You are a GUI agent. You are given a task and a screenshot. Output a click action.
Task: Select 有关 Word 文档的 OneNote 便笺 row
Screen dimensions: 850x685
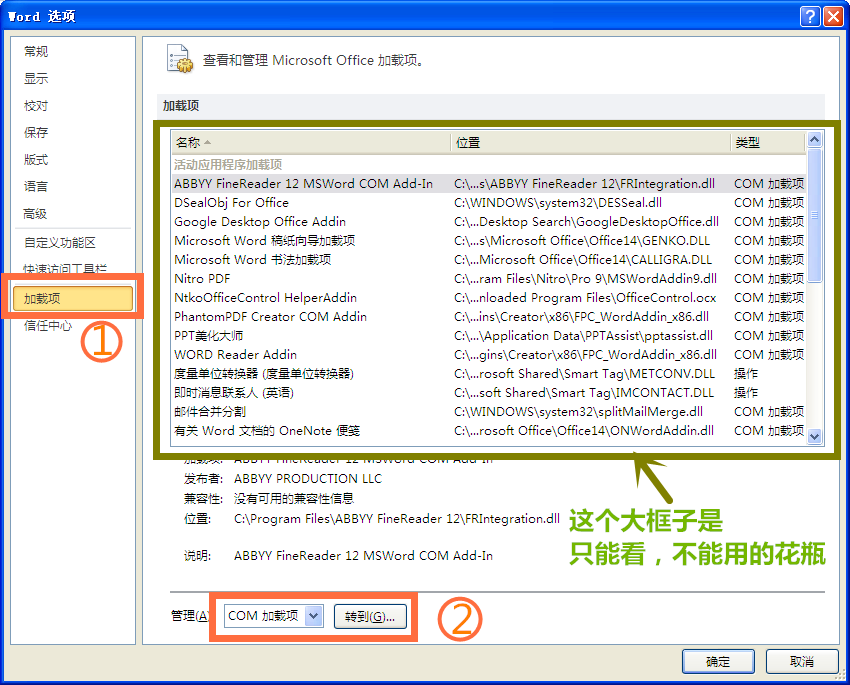tap(488, 430)
